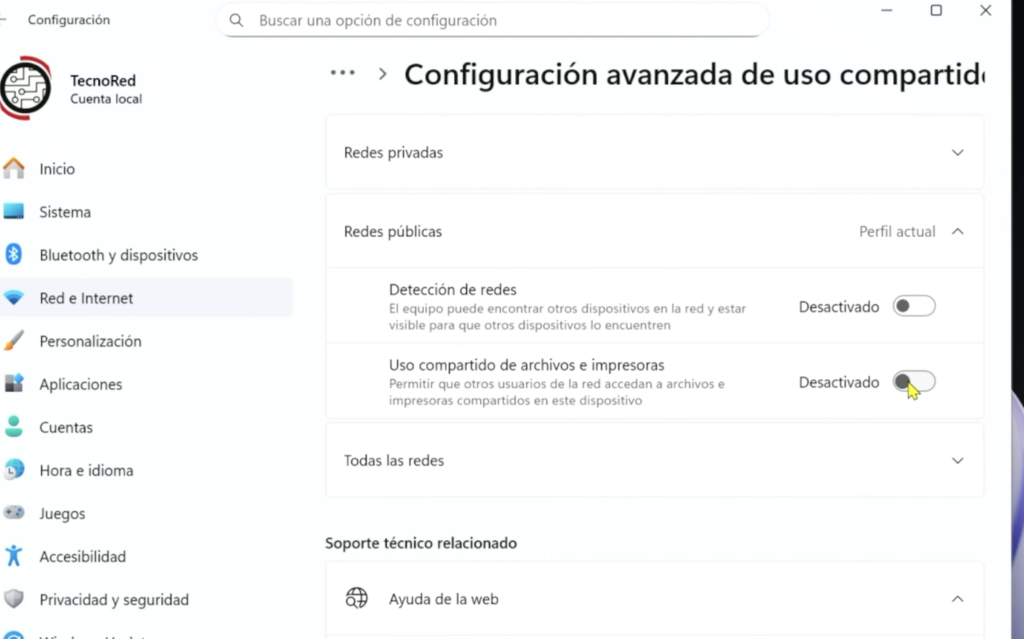Maximize the Configuración window
Viewport: 1024px width, 639px height.
tap(936, 10)
